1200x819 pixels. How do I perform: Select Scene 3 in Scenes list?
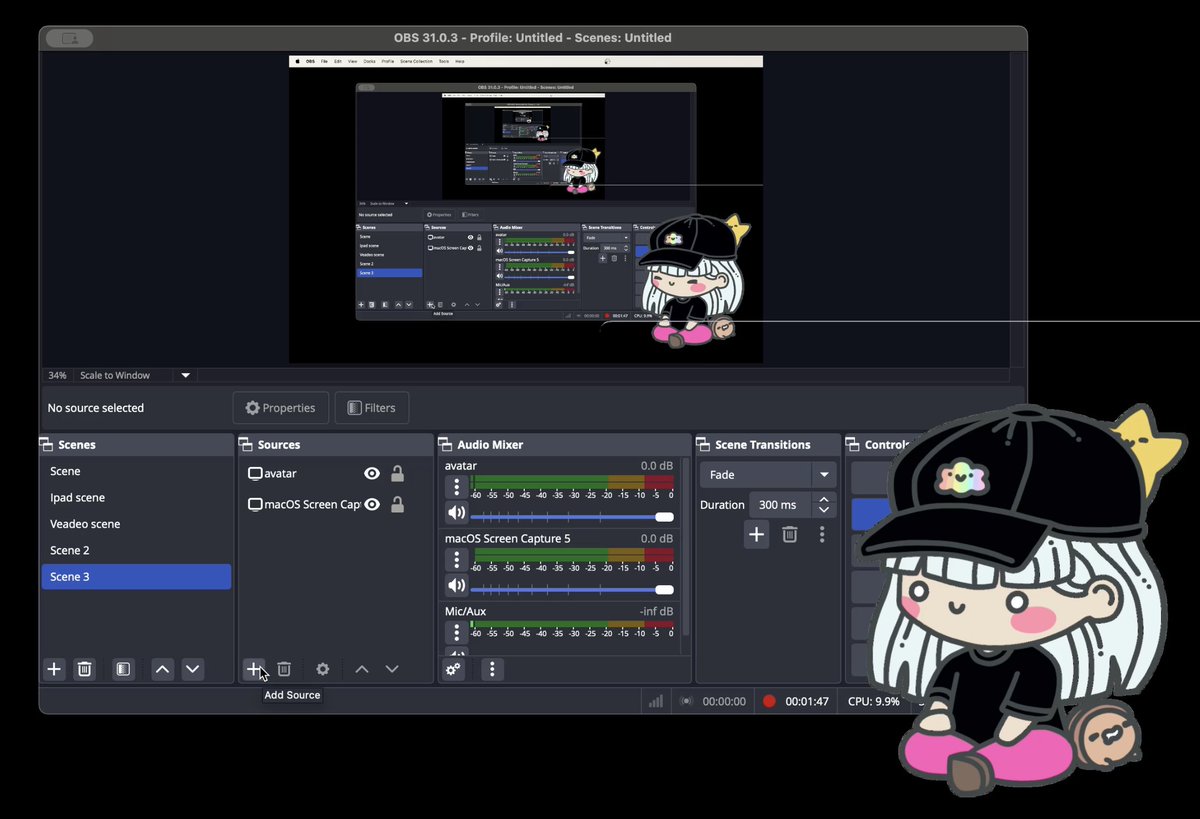pyautogui.click(x=136, y=577)
